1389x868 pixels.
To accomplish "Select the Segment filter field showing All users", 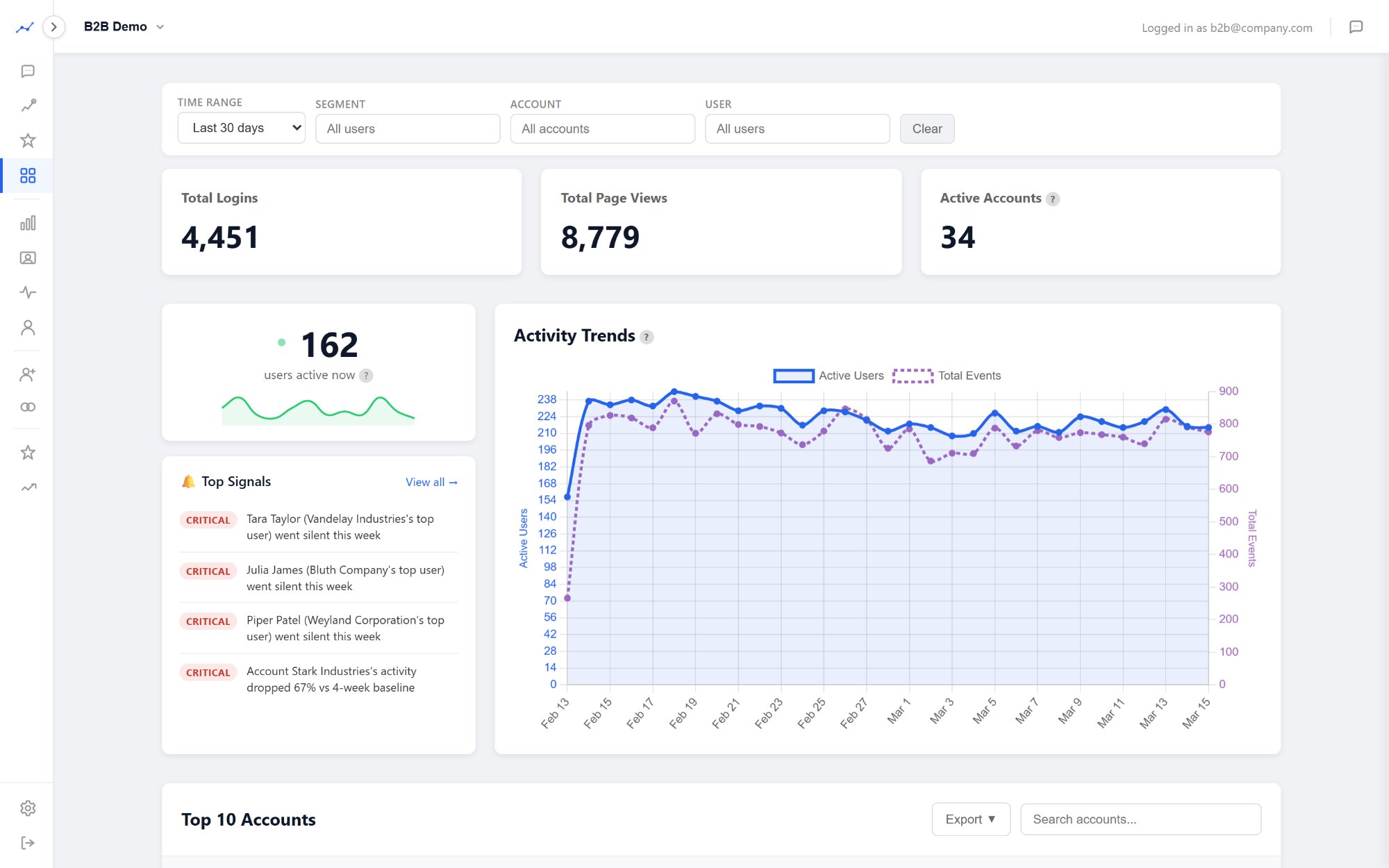I will [408, 128].
